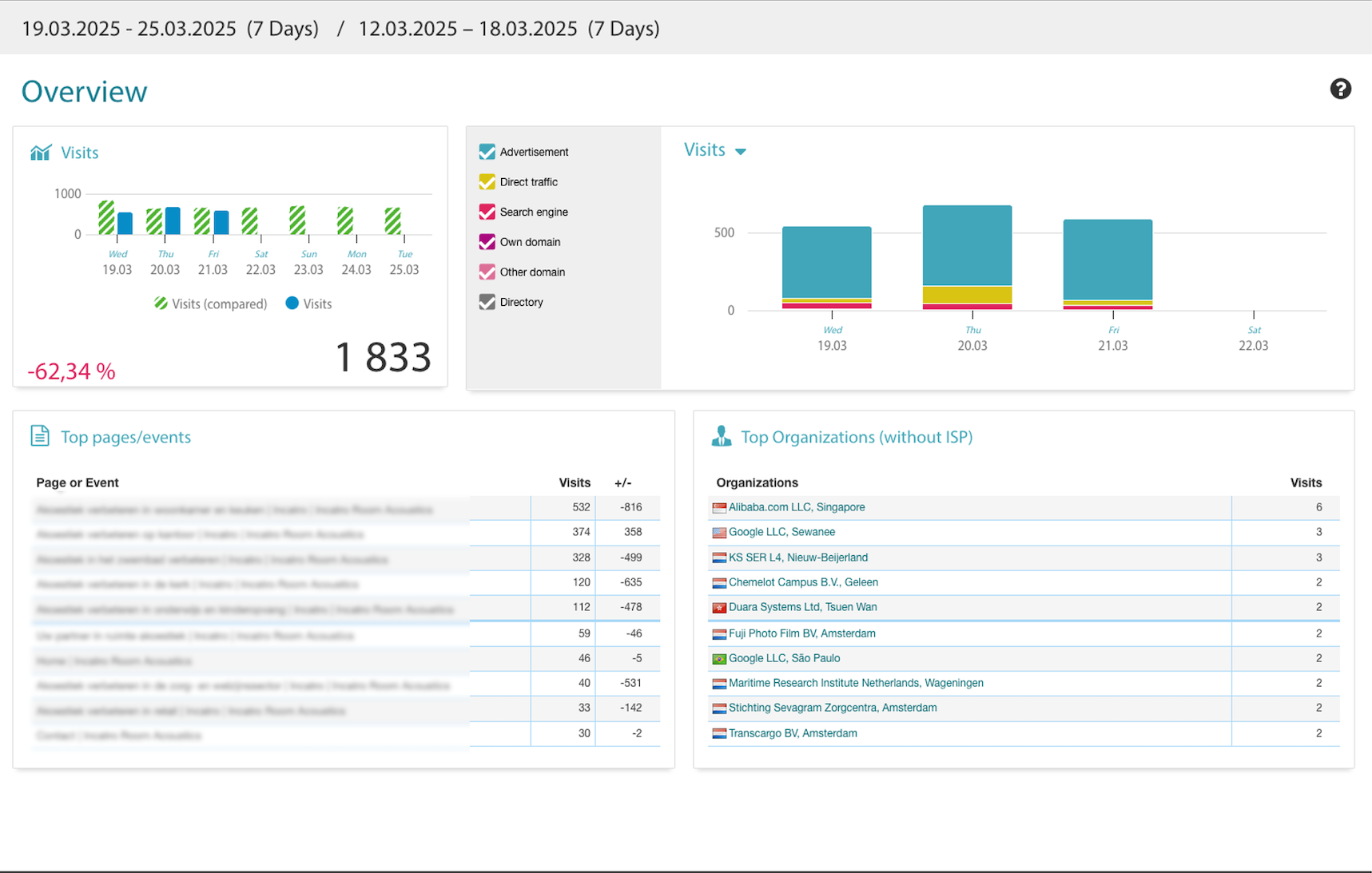1372x873 pixels.
Task: Open Chemelot Campus B.V., Geleen link
Action: point(803,582)
